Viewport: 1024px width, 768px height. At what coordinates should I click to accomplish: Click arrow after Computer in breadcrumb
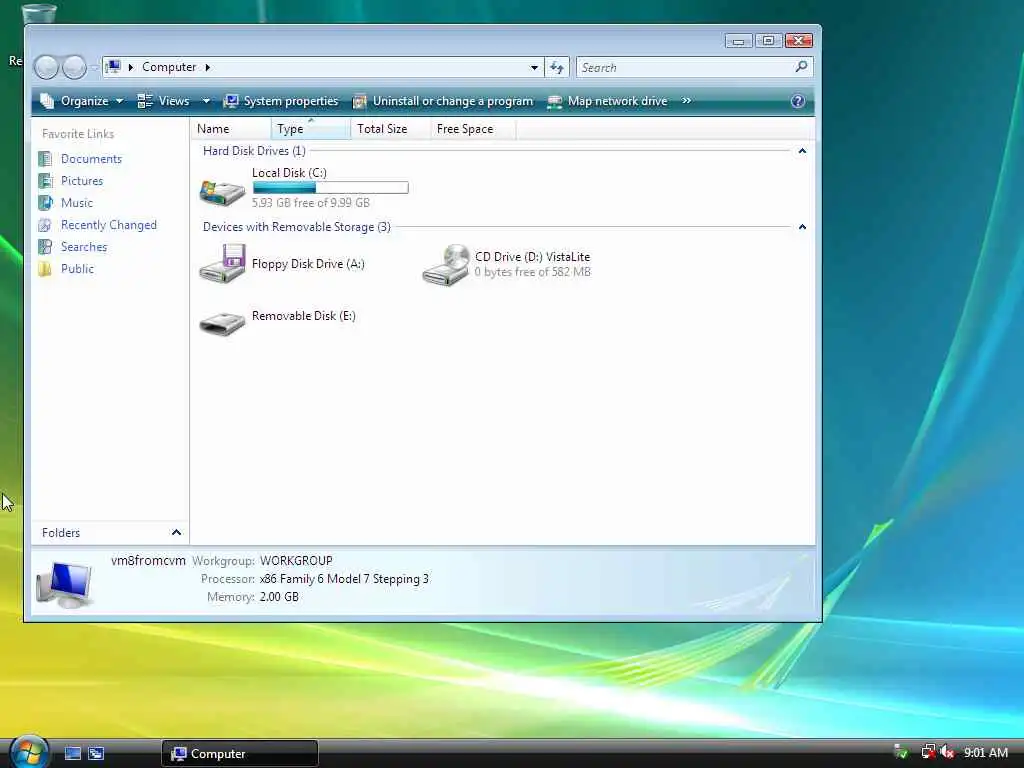[208, 67]
